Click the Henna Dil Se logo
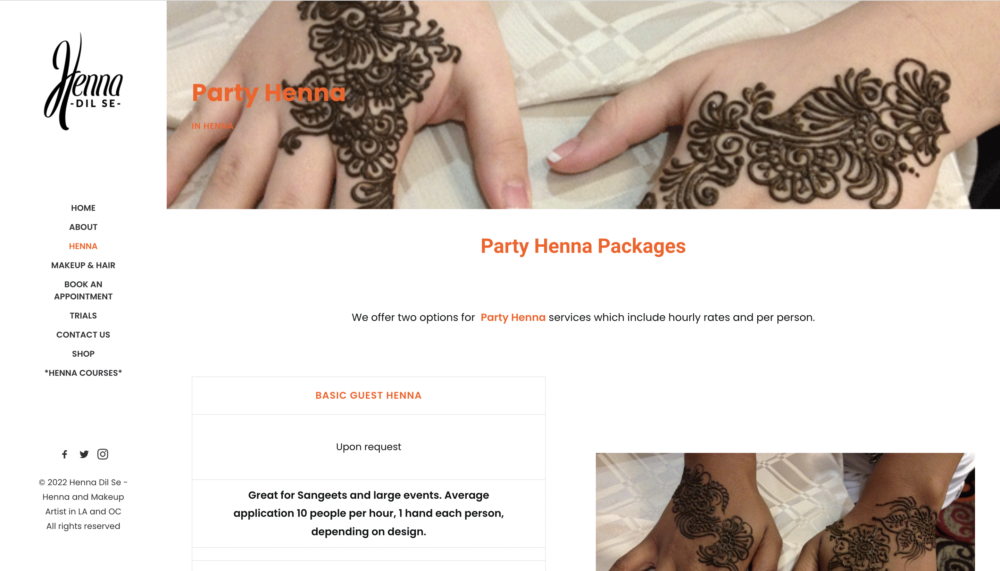1000x571 pixels. (83, 82)
